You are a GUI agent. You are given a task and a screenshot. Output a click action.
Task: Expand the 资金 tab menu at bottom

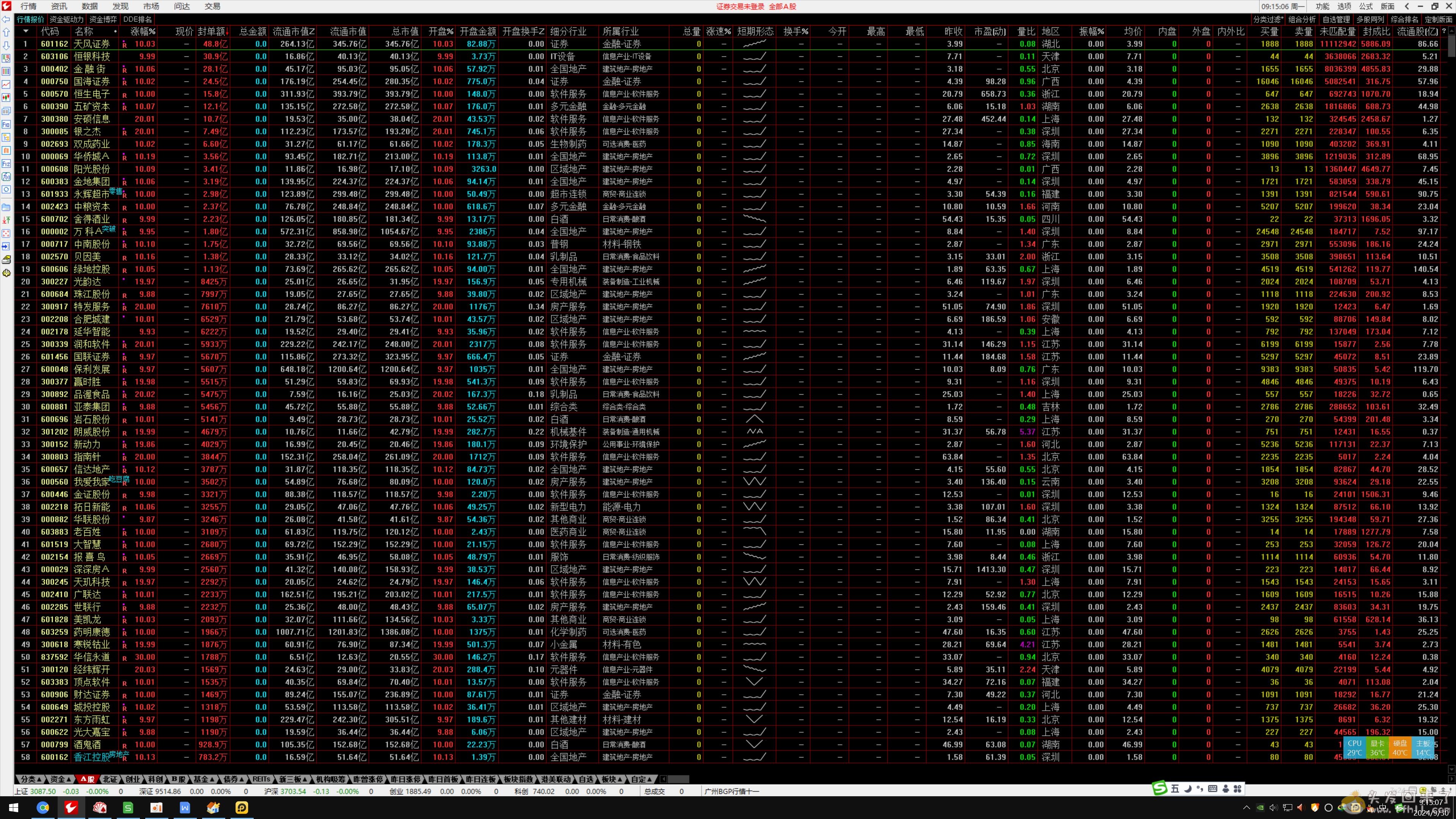[60, 779]
